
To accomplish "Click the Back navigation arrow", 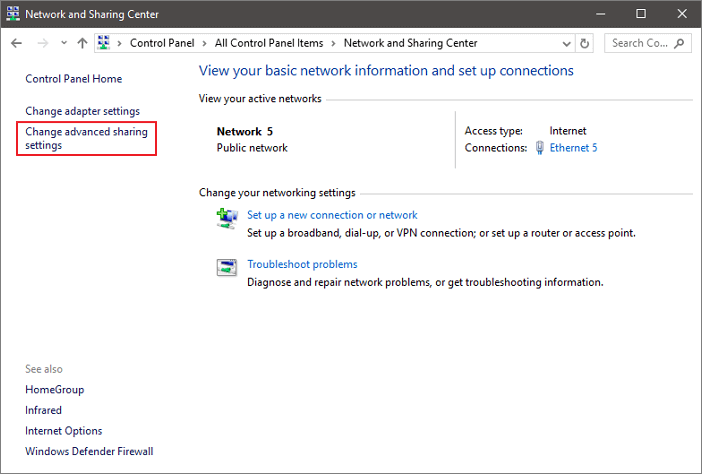I will point(16,43).
